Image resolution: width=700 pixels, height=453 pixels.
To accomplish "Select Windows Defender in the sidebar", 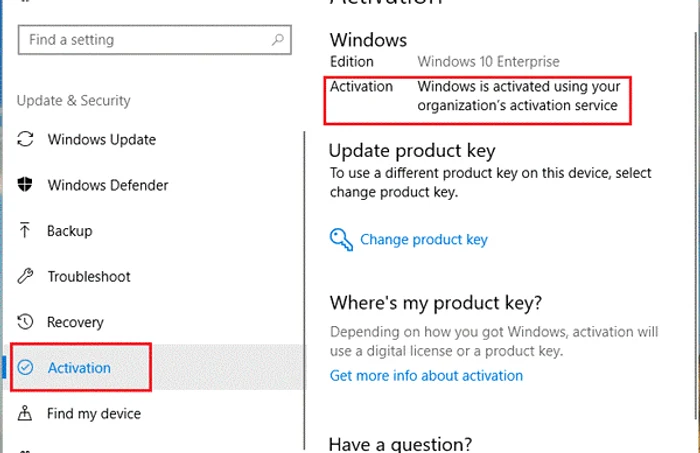I will coord(108,185).
